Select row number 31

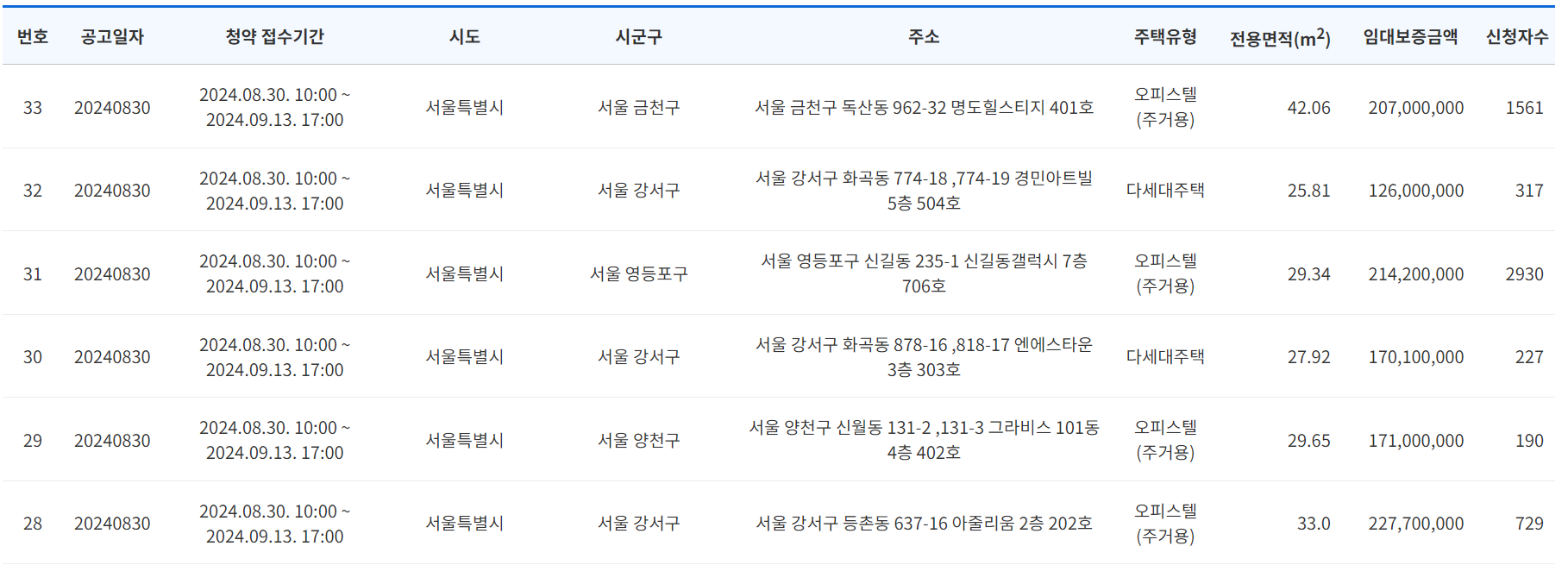click(x=33, y=274)
